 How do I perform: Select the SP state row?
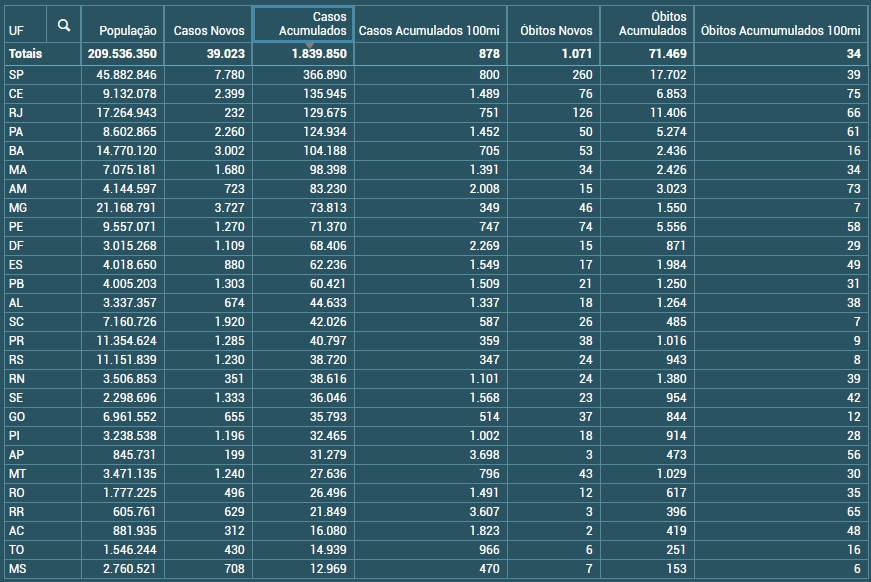coord(16,75)
